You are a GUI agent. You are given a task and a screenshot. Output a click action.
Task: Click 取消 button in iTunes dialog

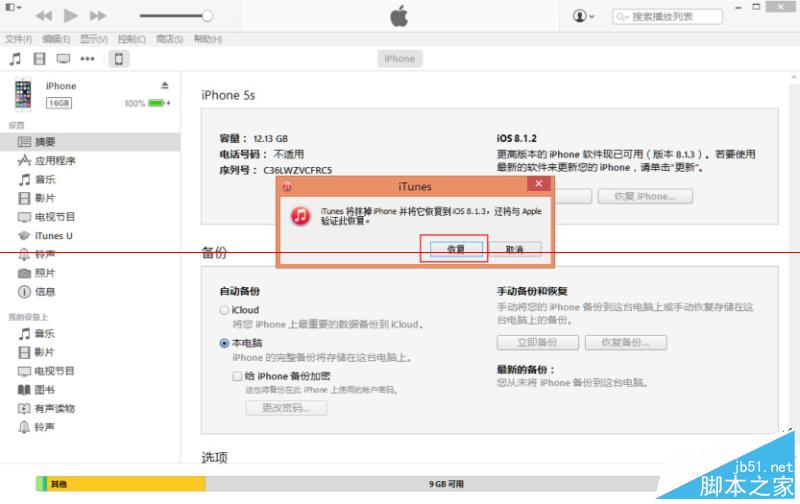coord(514,249)
